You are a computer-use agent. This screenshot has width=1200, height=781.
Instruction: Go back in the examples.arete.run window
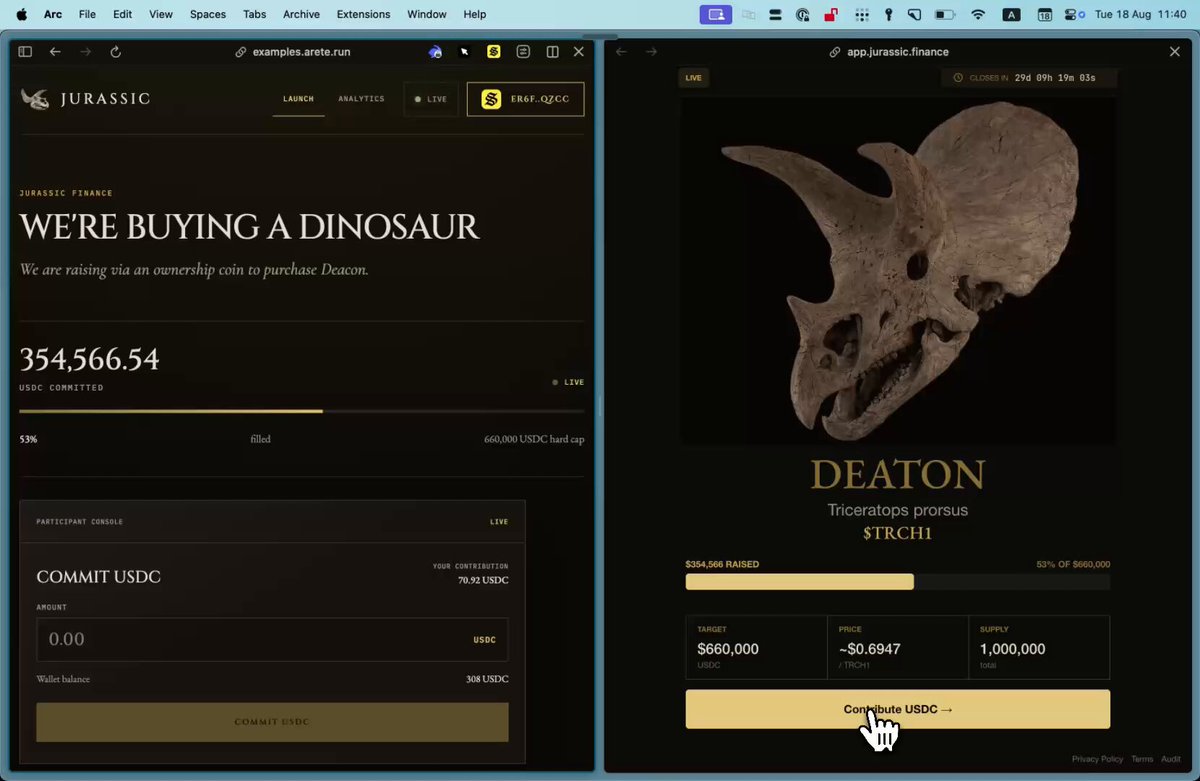tap(55, 52)
